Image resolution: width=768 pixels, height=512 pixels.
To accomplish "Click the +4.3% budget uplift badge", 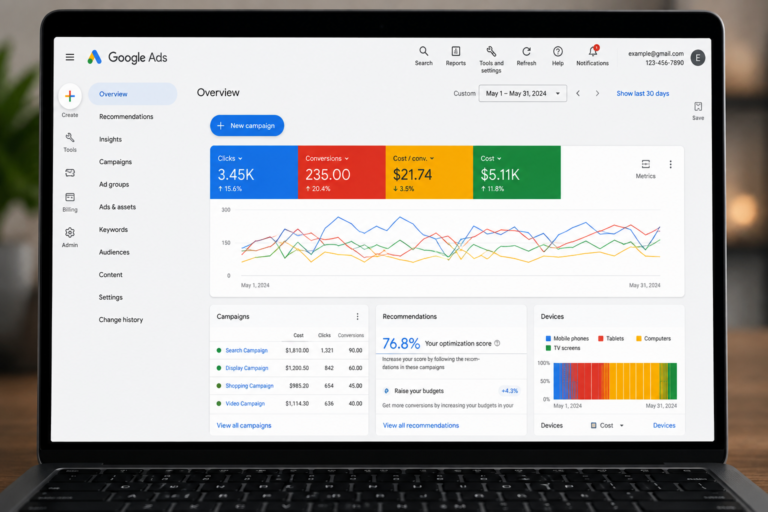I will click(509, 391).
